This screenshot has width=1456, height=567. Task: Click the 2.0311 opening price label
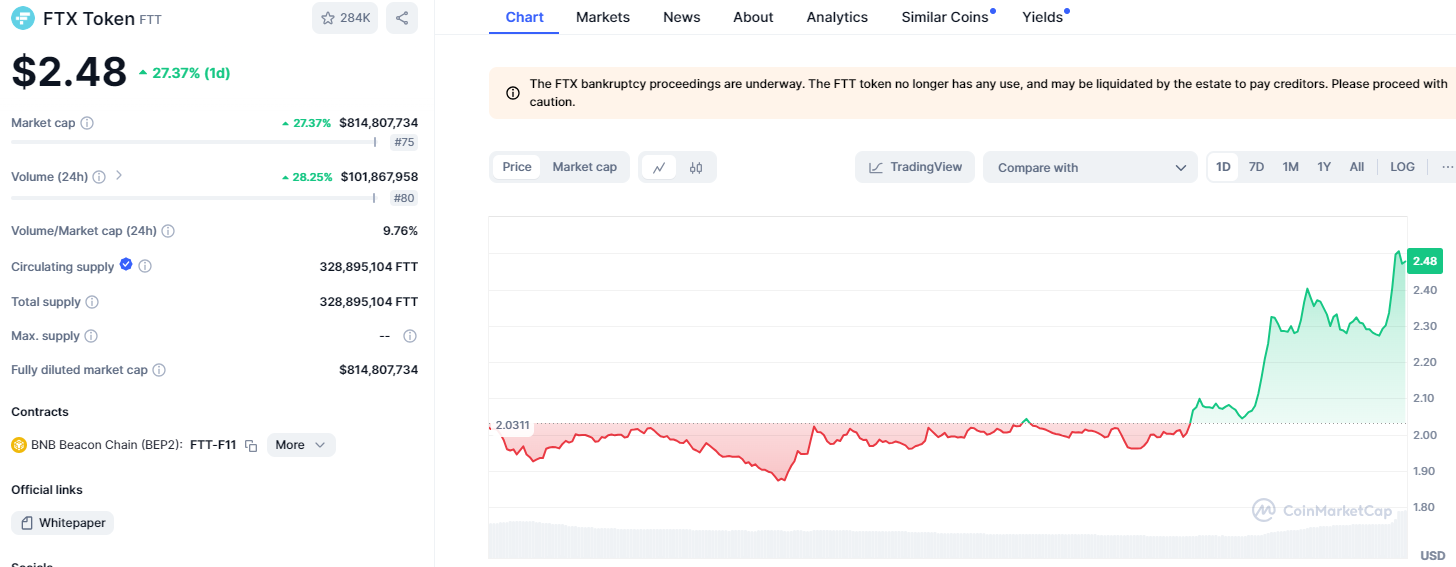[512, 426]
